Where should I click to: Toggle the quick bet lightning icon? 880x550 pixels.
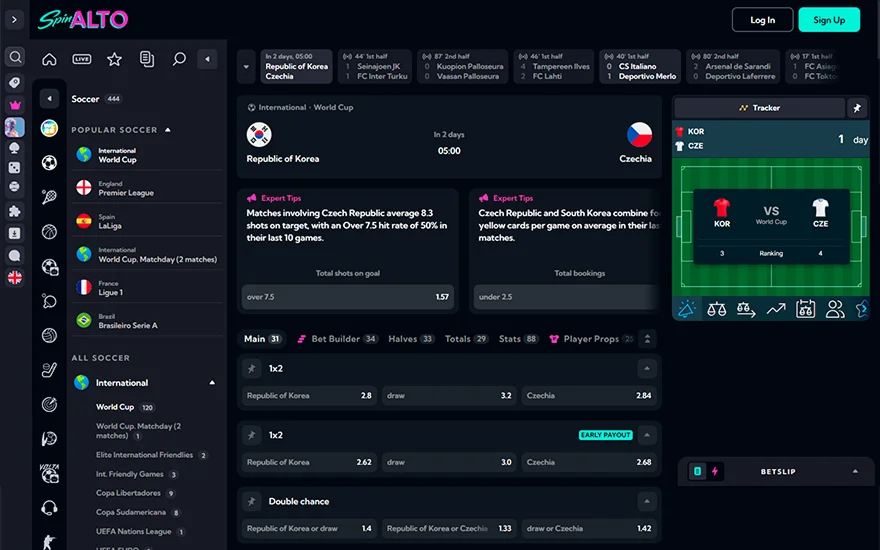[x=715, y=471]
